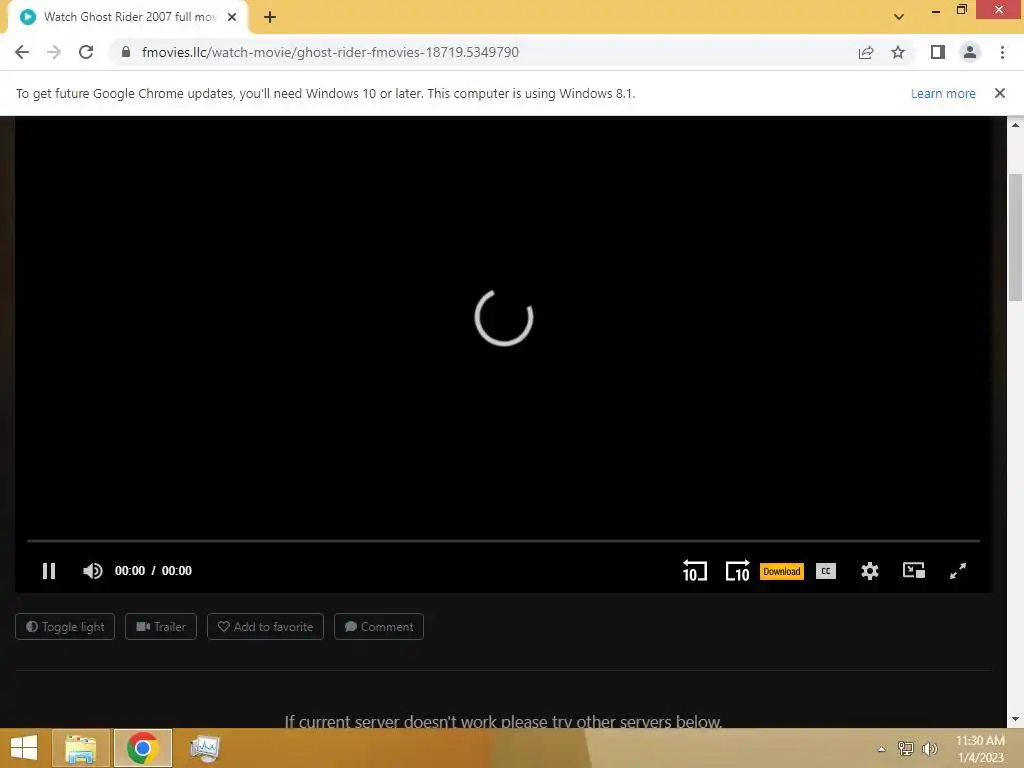Close the Ghost Rider tab
1024x768 pixels.
[232, 17]
